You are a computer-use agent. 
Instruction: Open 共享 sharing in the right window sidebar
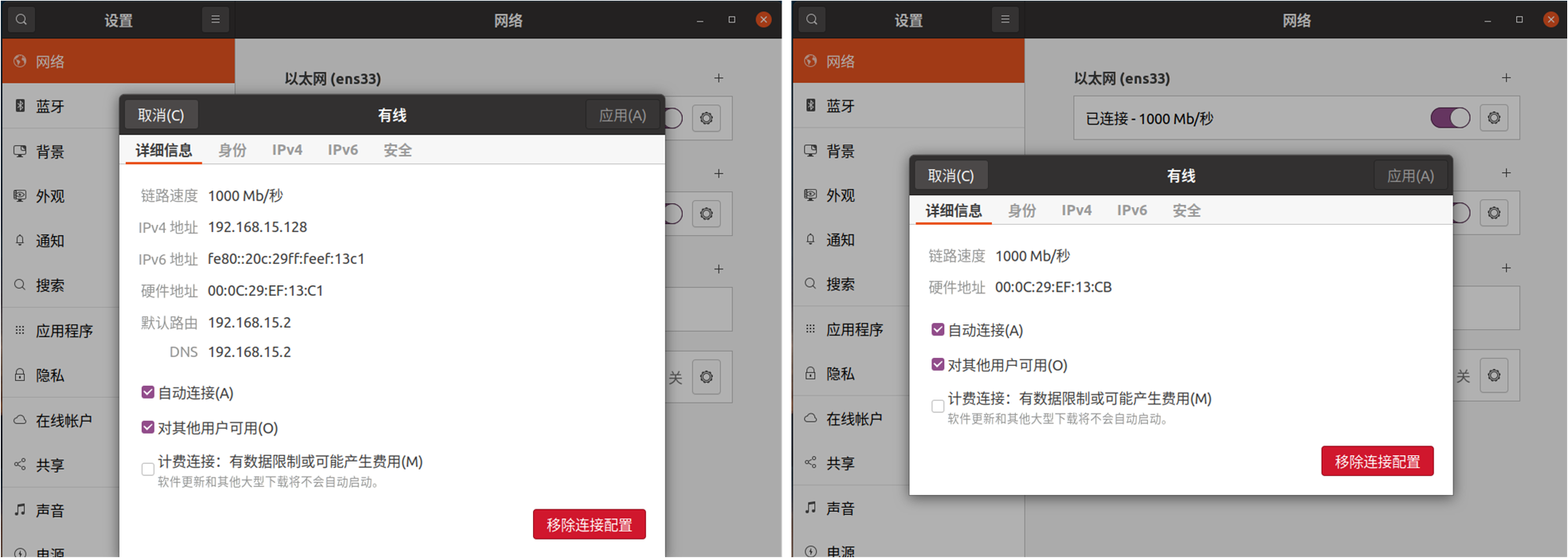[x=840, y=463]
